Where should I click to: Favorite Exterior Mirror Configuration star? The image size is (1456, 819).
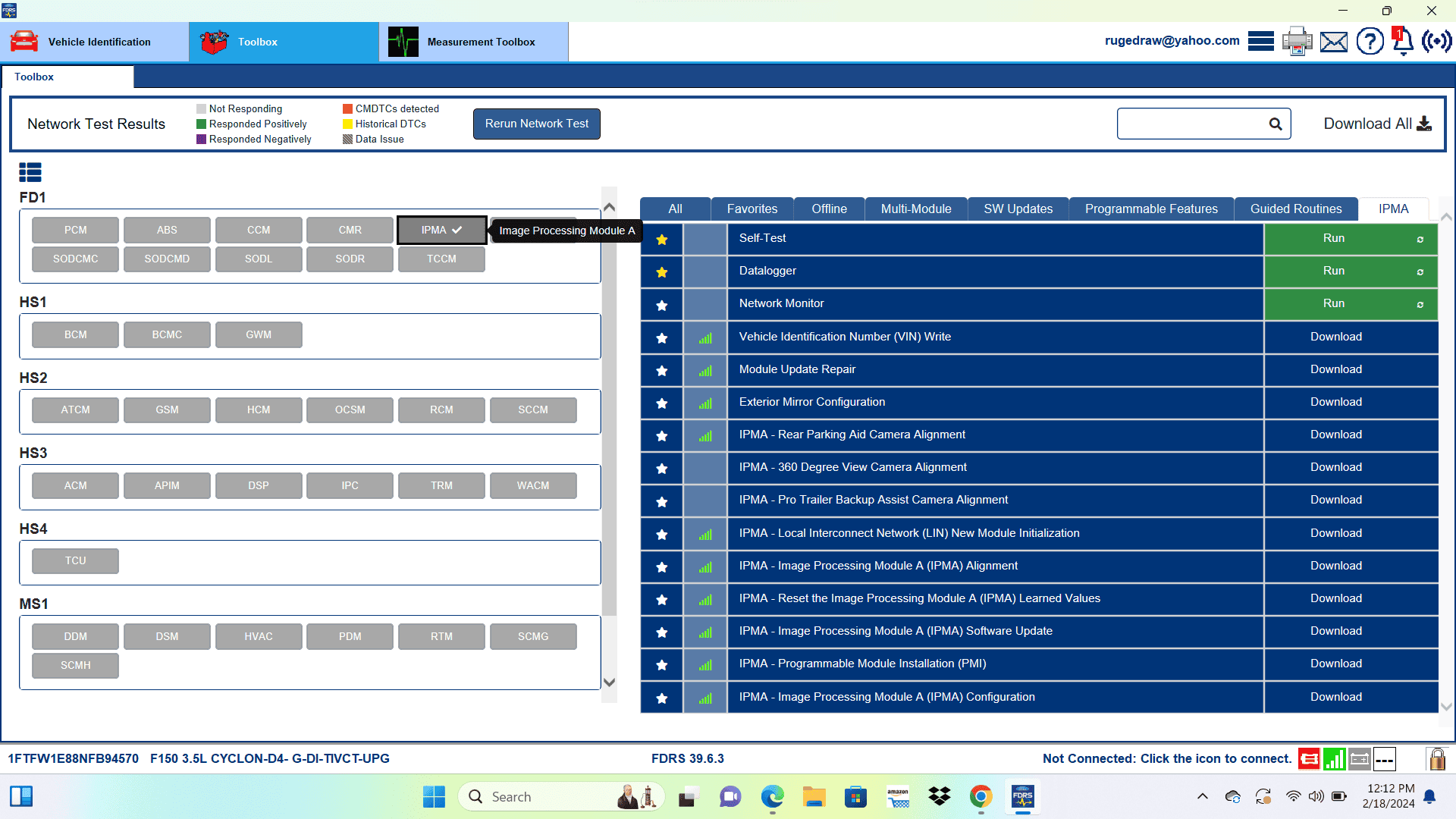(x=661, y=403)
